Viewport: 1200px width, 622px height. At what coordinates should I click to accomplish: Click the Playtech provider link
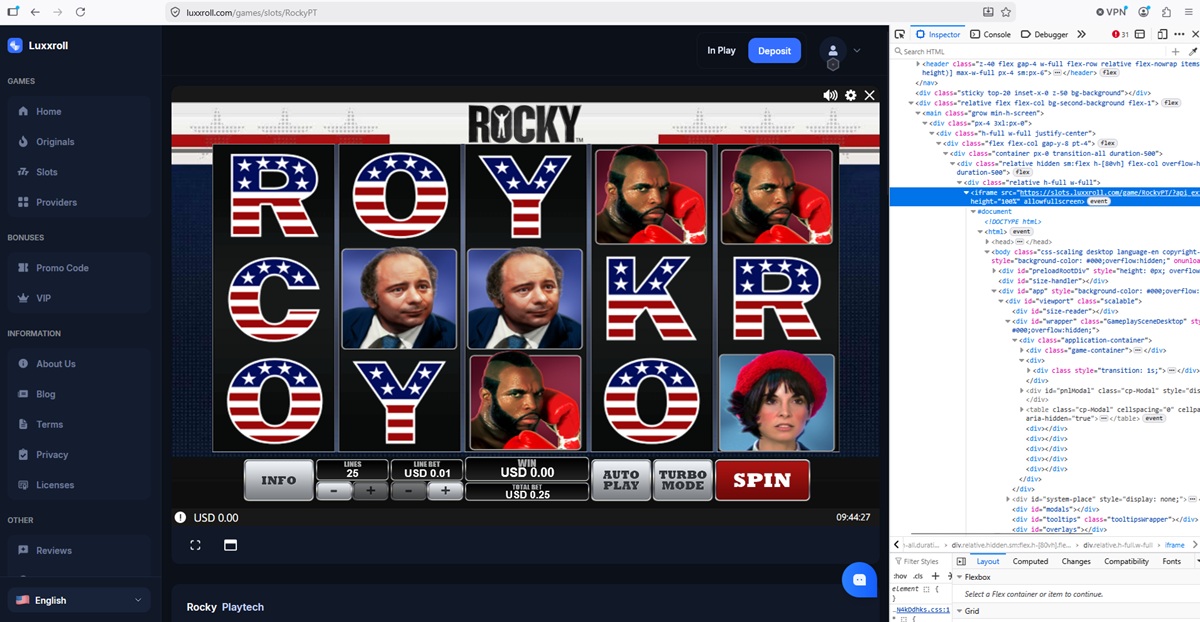tap(243, 607)
